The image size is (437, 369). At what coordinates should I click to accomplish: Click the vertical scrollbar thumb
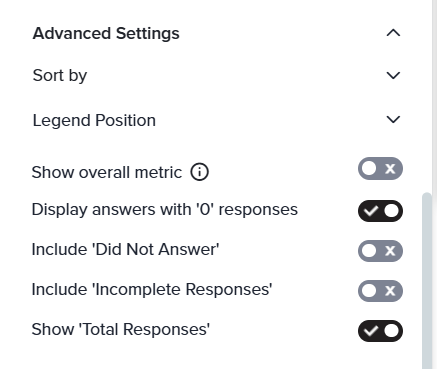click(x=427, y=280)
